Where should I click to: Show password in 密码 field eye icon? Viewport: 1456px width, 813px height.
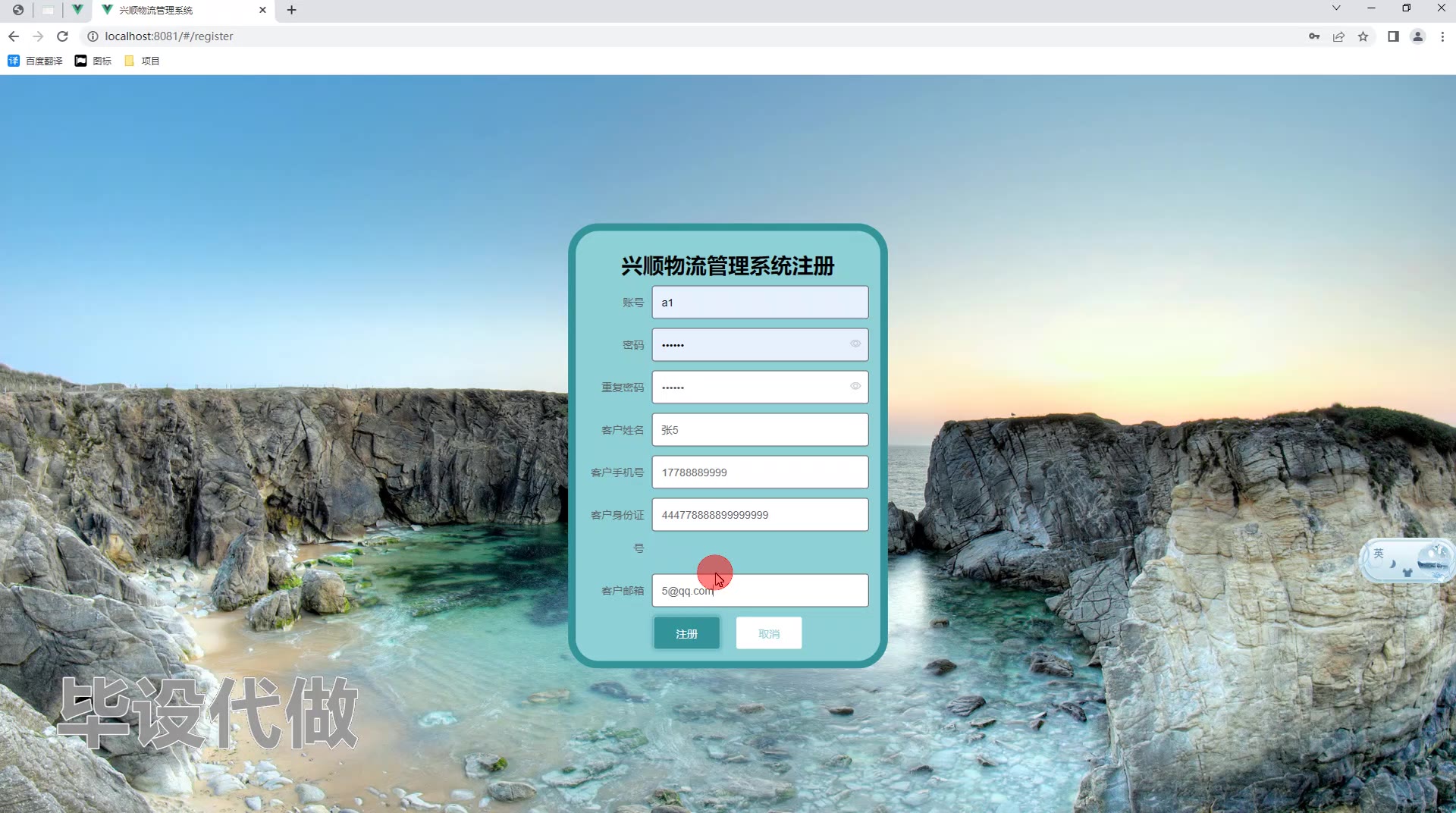(855, 344)
